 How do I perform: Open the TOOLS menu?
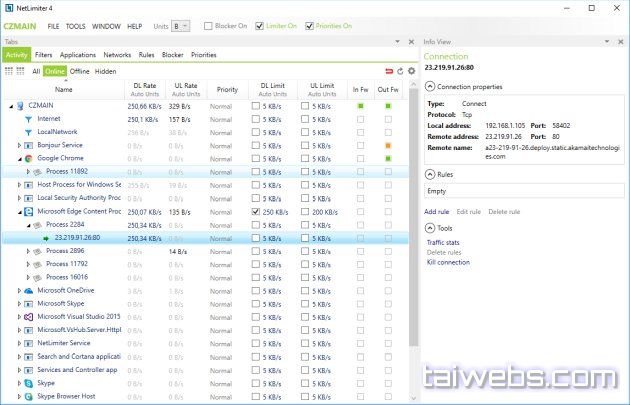75,25
